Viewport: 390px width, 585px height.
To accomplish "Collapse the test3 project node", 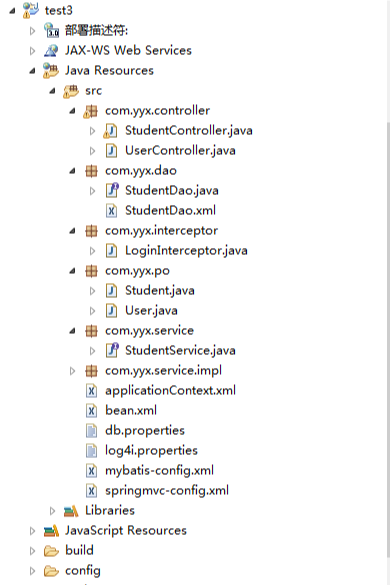I will click(12, 11).
